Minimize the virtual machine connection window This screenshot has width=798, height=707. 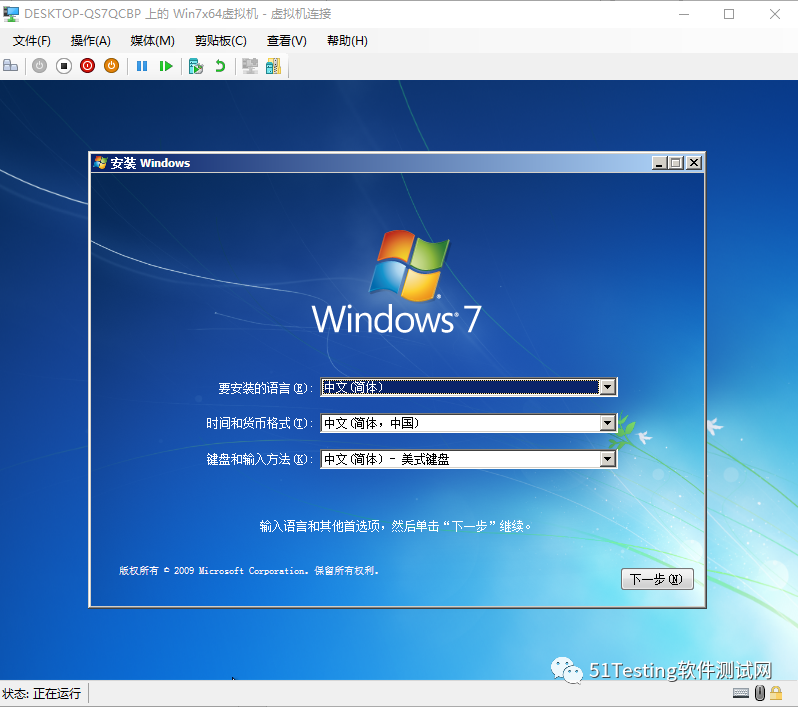click(x=684, y=14)
